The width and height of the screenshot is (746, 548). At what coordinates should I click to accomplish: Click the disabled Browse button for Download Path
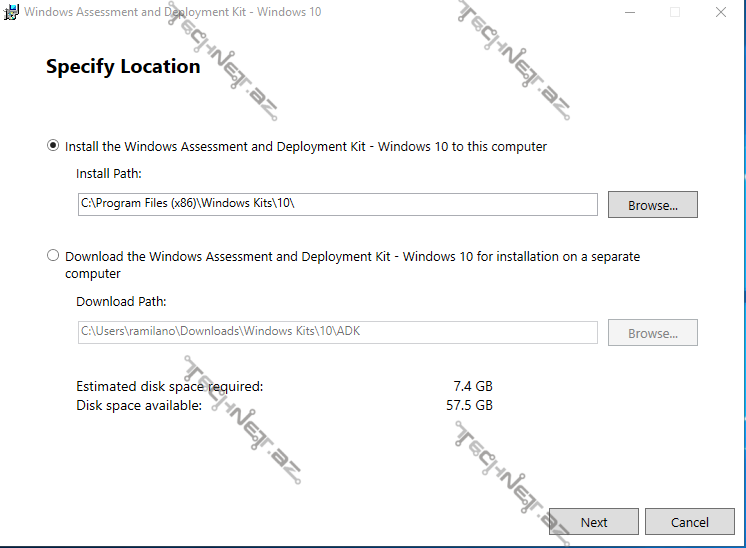652,333
